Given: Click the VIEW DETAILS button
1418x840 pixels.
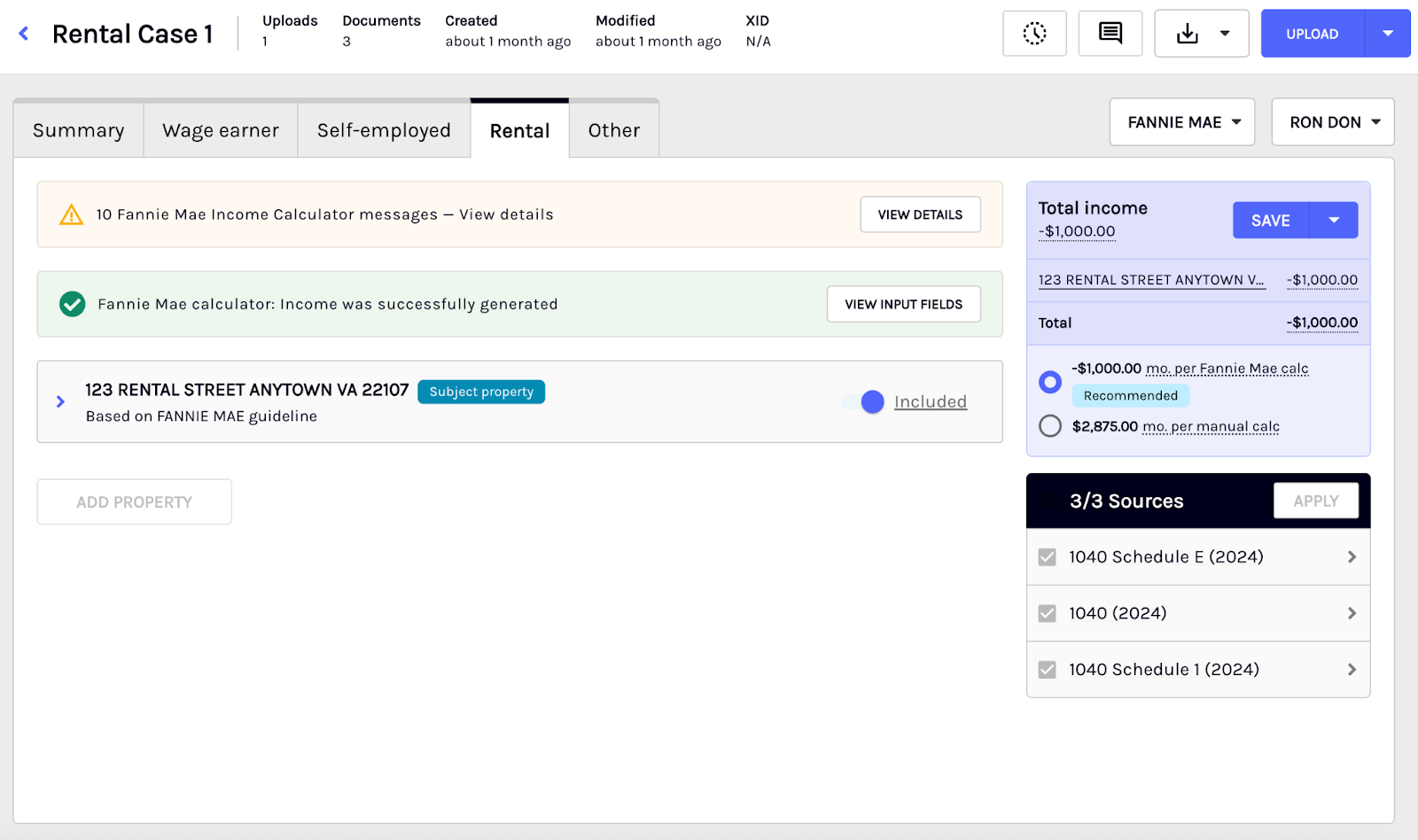Looking at the screenshot, I should tap(920, 214).
